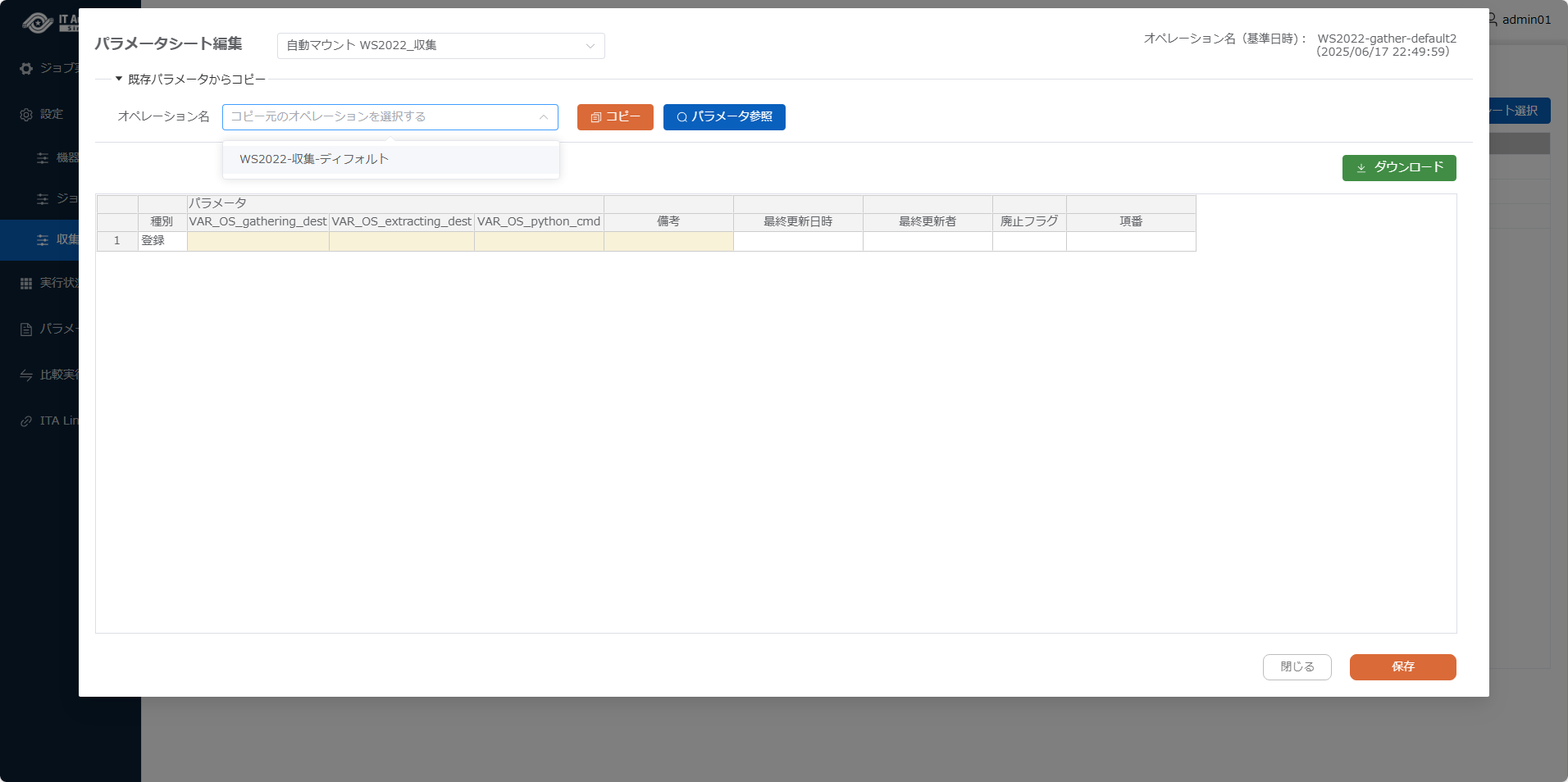
Task: Click the パラメータ参照 button
Action: 723,117
